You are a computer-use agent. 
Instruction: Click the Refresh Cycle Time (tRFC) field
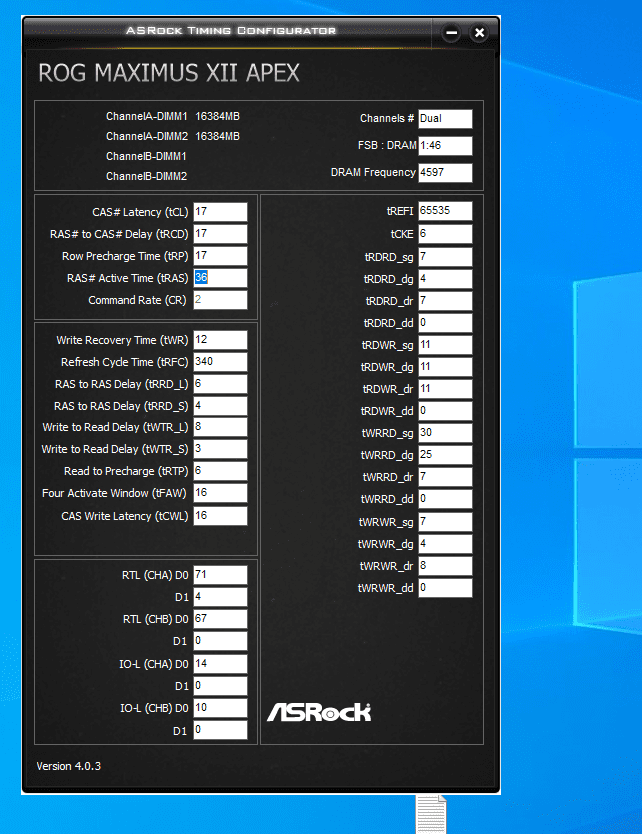220,362
